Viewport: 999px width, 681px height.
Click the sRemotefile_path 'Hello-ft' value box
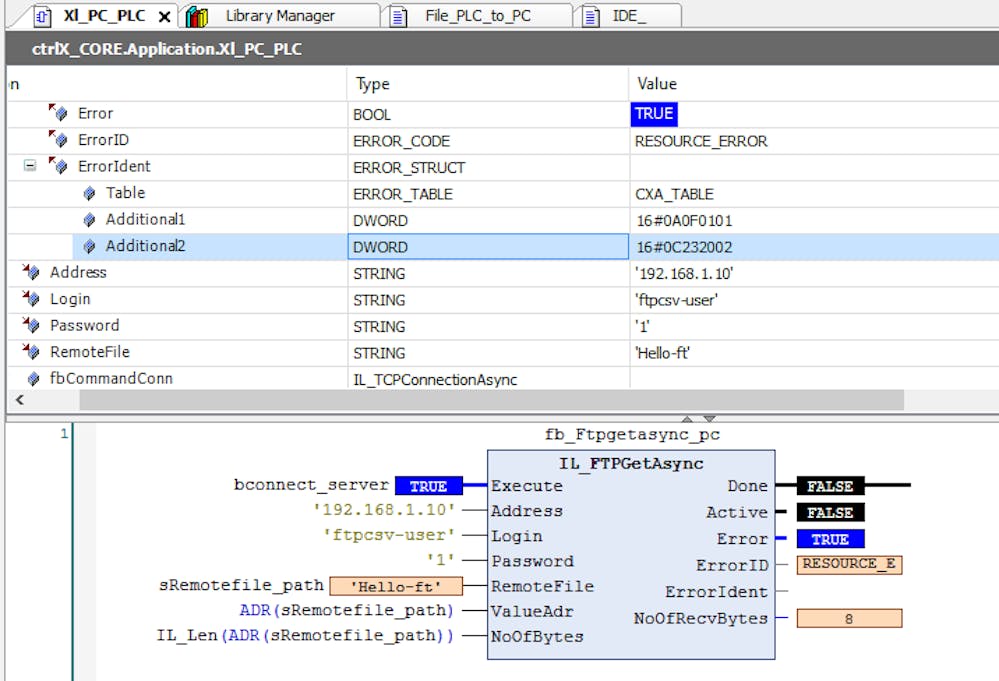click(394, 587)
